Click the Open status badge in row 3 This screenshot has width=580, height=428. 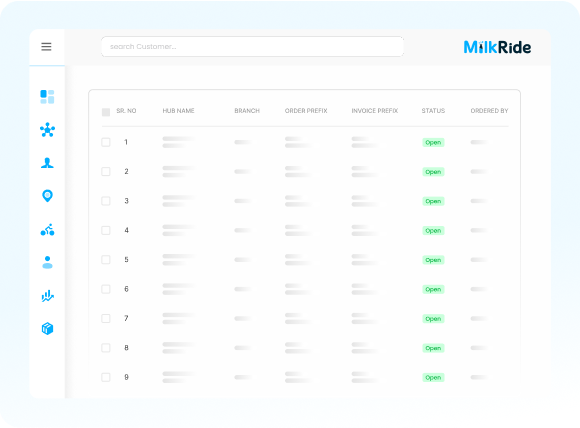point(433,201)
